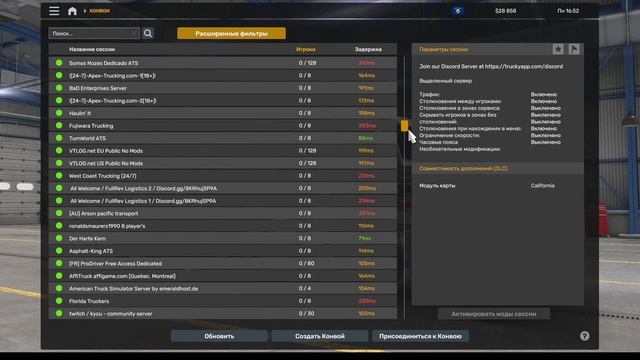Screen dimensions: 640x360
Task: Click the country flag icon in top bar
Action: (458, 11)
